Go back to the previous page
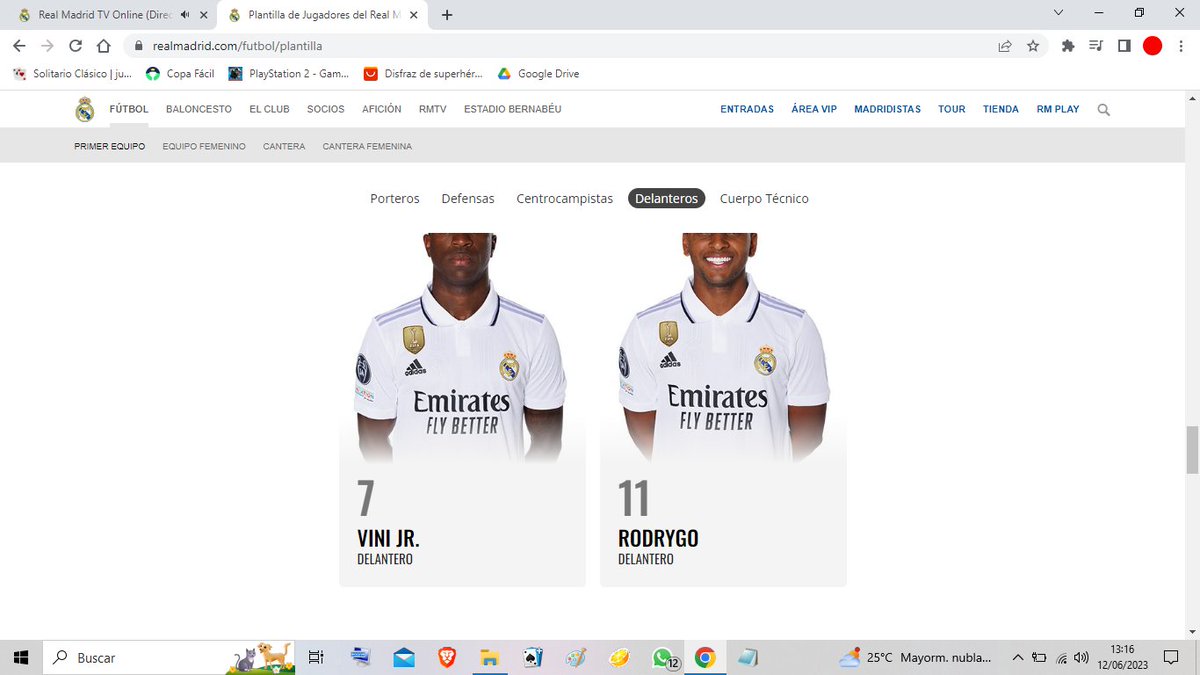1200x675 pixels. tap(19, 46)
